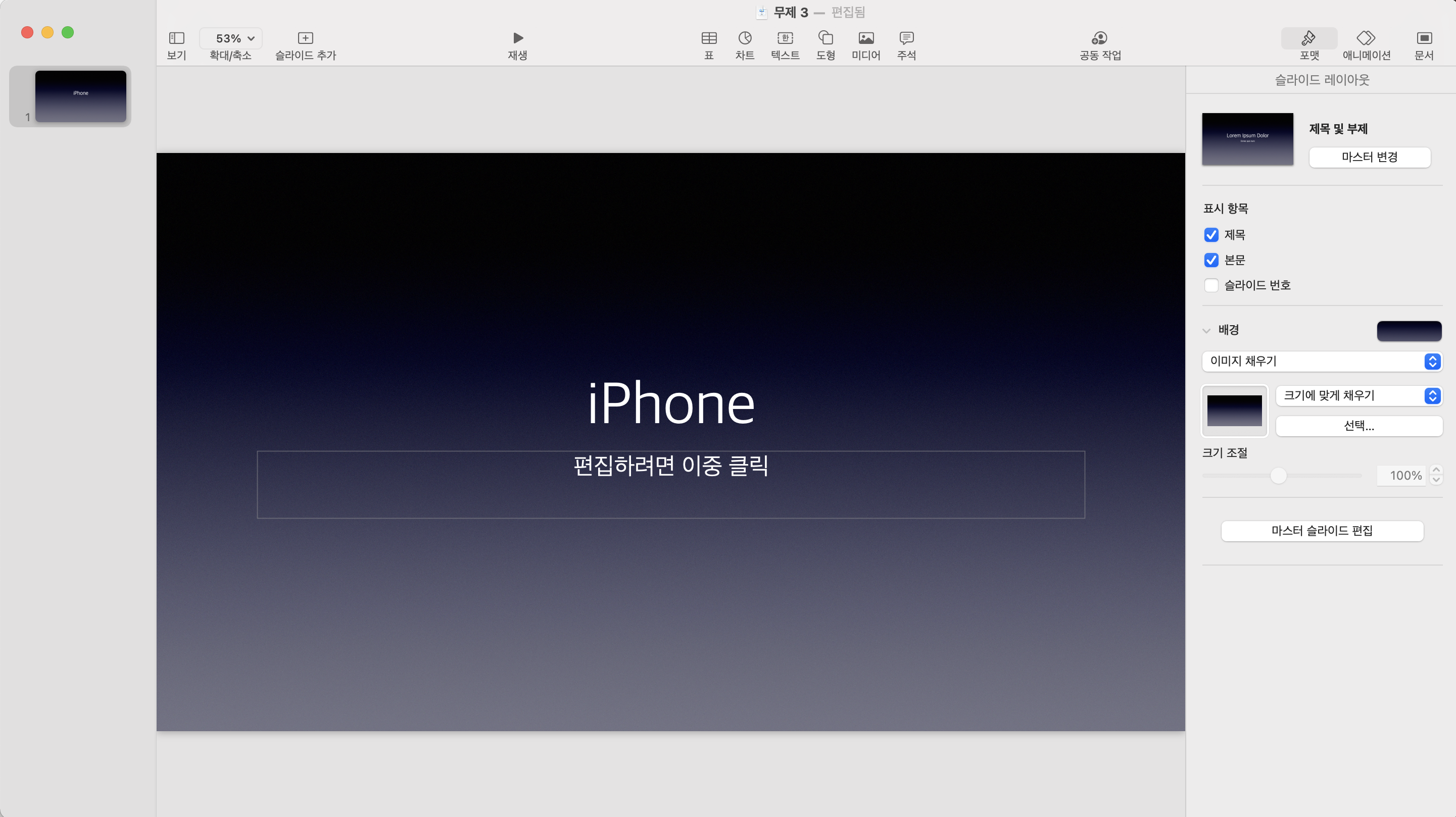Open 공동 작업 (Collaborate) icon
The image size is (1456, 817).
(x=1099, y=38)
